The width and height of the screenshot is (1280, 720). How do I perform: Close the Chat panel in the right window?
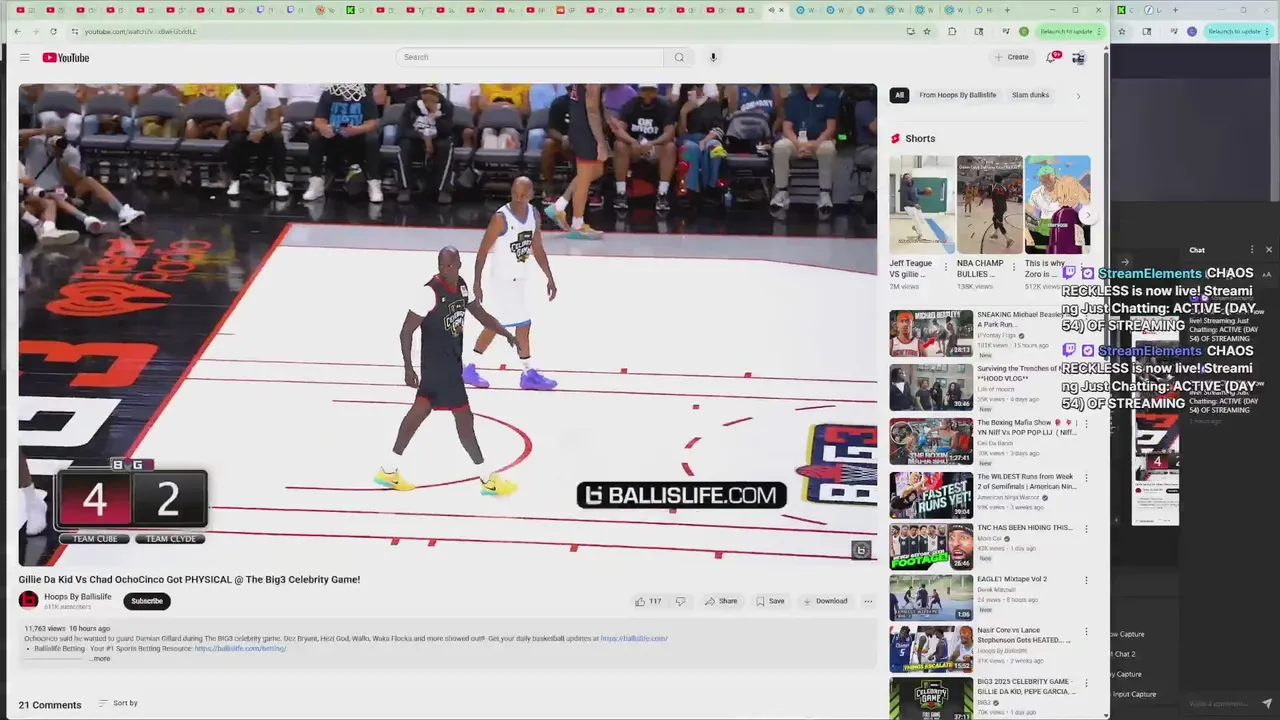pos(1269,249)
